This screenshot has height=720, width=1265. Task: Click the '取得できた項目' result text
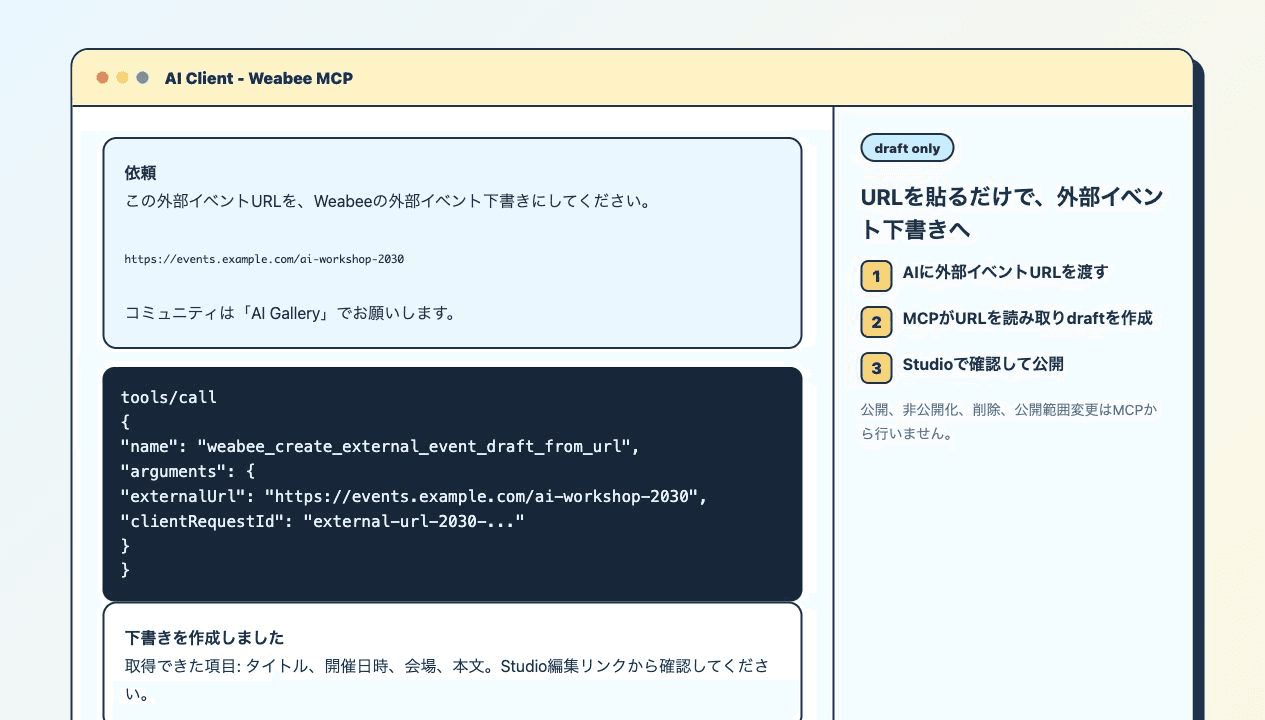pos(448,679)
